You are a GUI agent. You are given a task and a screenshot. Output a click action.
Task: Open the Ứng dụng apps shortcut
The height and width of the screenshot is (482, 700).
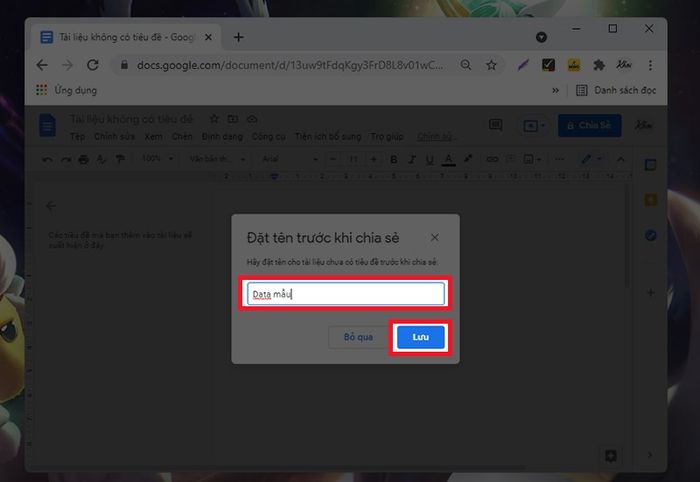pos(67,90)
